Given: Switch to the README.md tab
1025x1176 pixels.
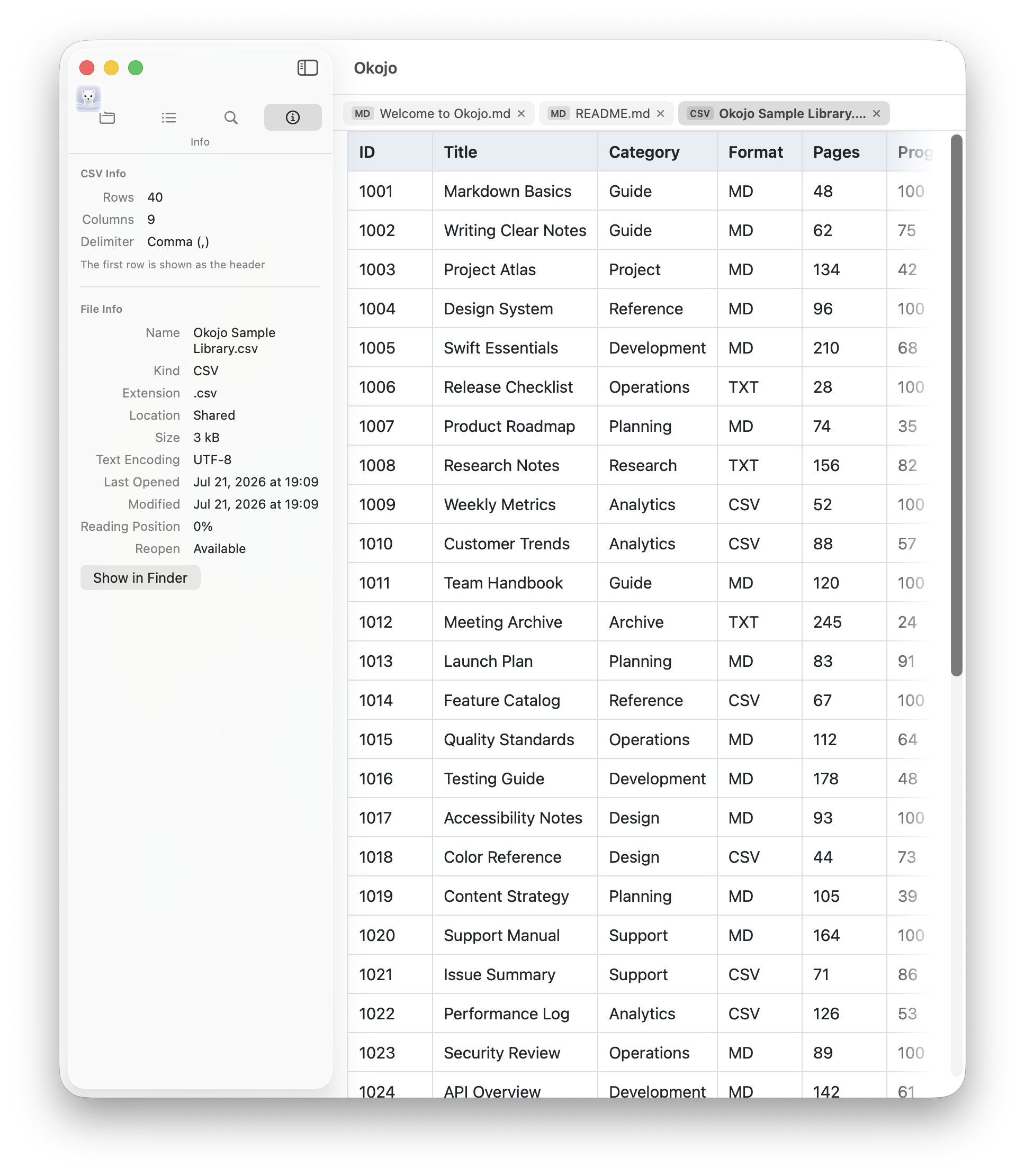Looking at the screenshot, I should (x=605, y=114).
